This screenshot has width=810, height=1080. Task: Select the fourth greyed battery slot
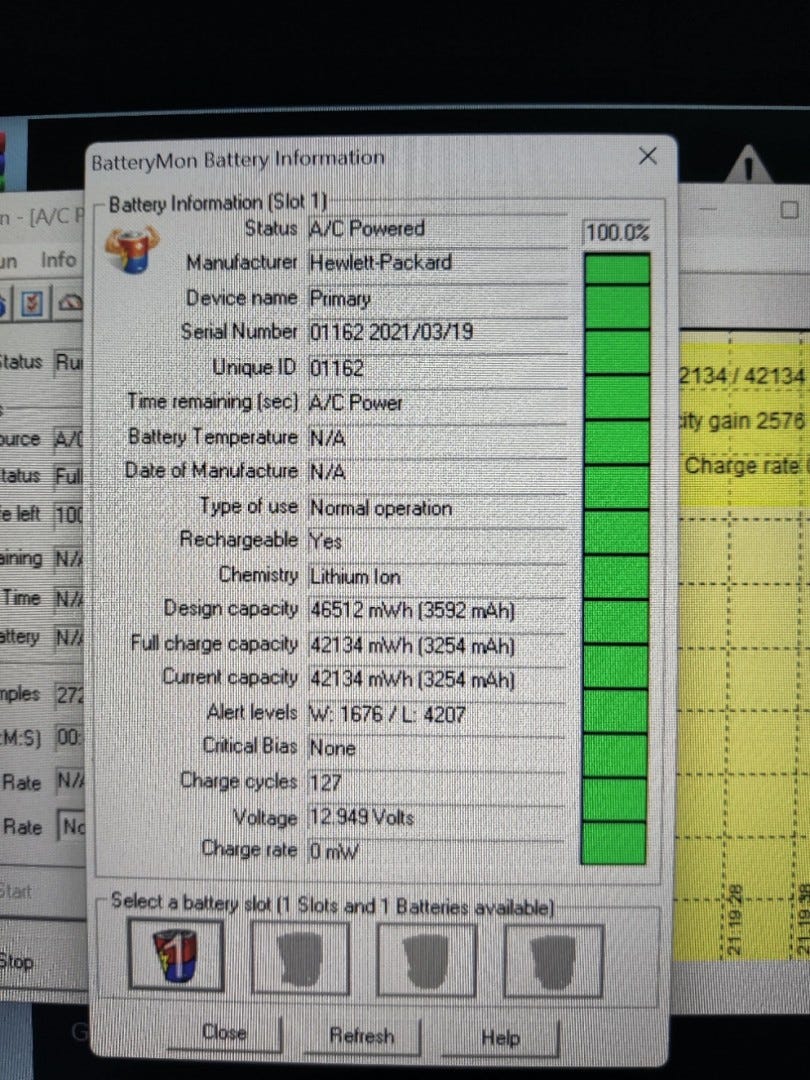pos(554,962)
